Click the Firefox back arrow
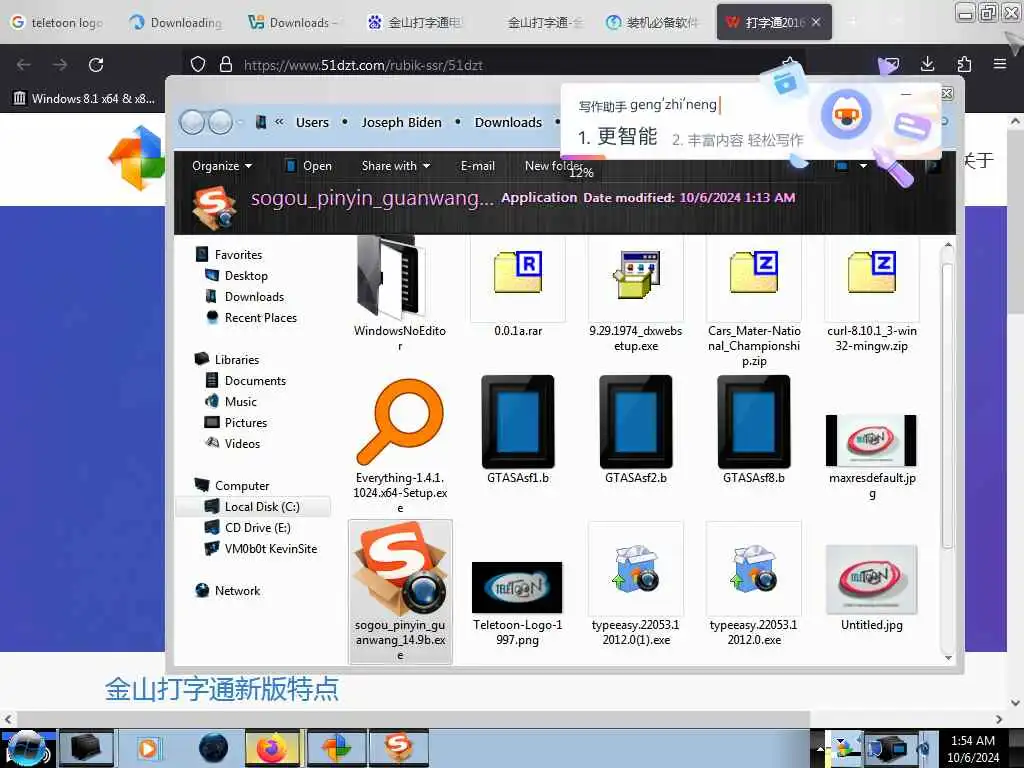 click(x=24, y=64)
